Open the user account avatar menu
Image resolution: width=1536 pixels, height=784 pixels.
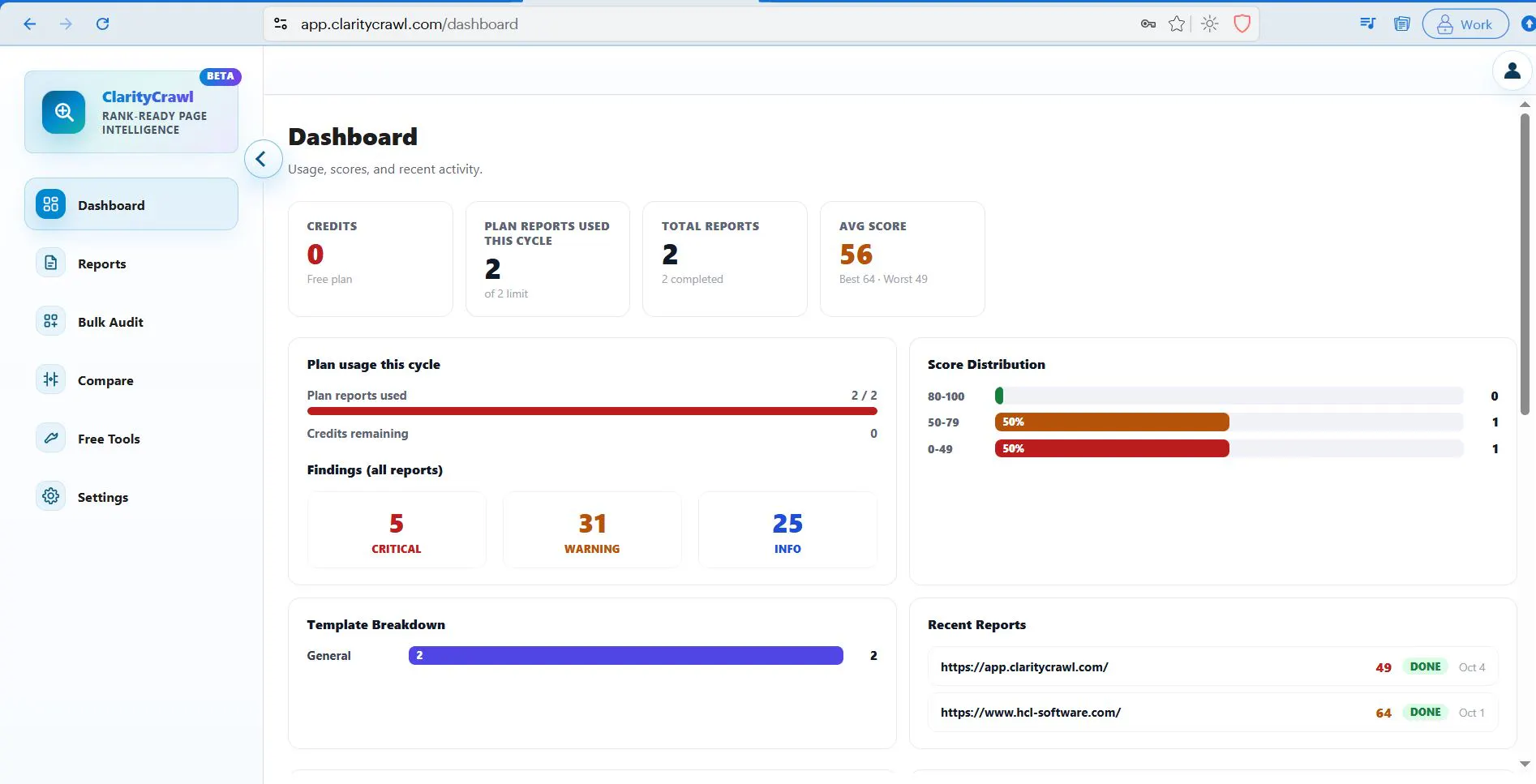(1512, 71)
